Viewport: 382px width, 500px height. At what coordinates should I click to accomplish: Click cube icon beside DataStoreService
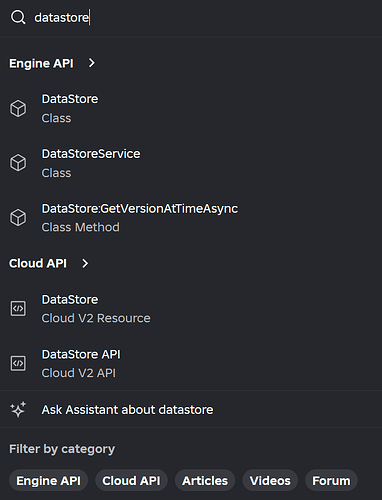pyautogui.click(x=18, y=163)
